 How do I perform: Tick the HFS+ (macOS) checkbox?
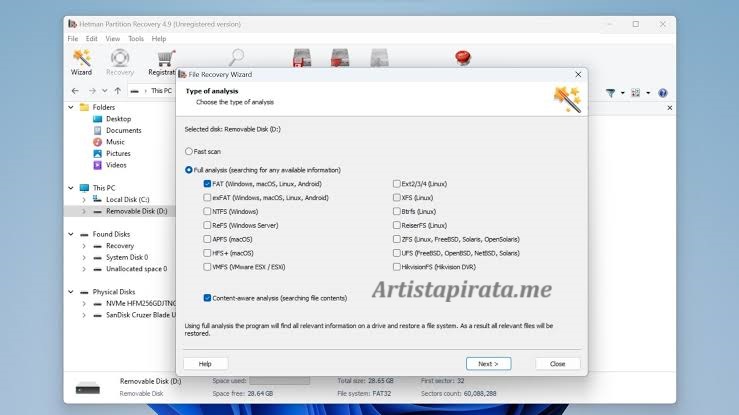pyautogui.click(x=207, y=253)
